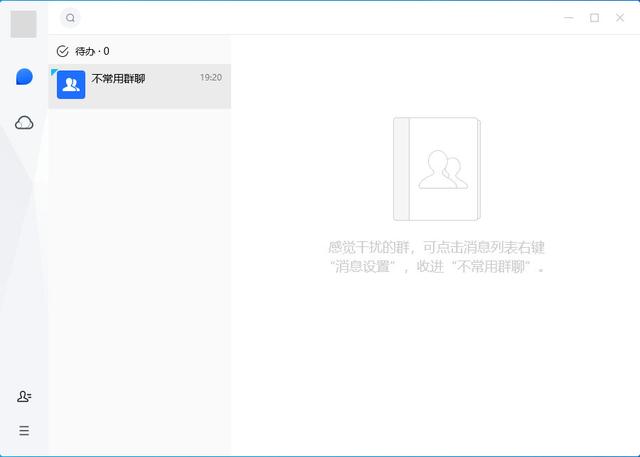640x457 pixels.
Task: Click the 19:20 timestamp on conversation
Action: click(210, 77)
